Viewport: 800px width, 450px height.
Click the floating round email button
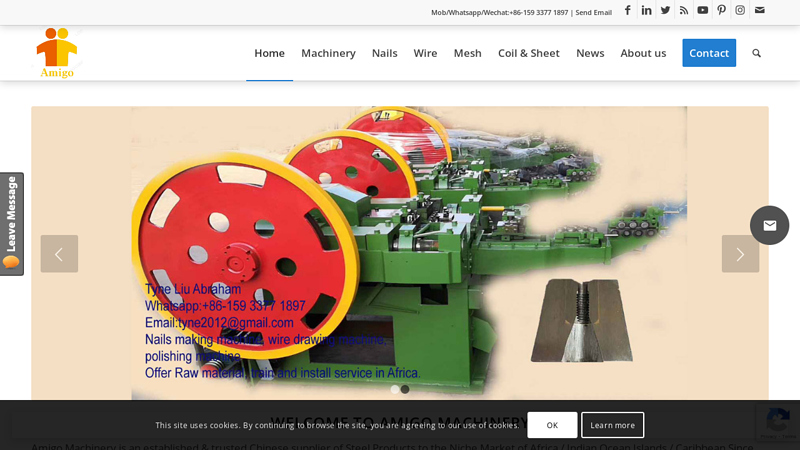point(769,226)
